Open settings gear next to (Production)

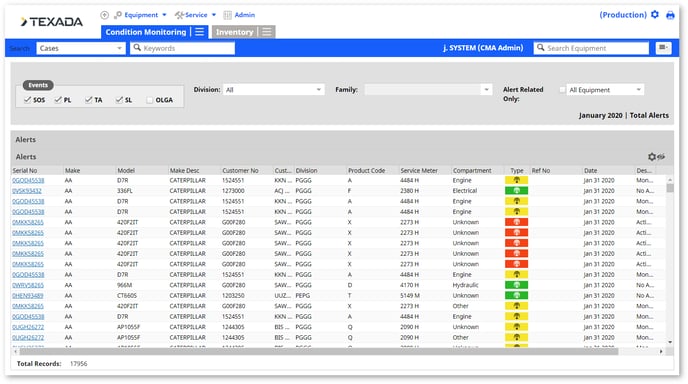[x=655, y=14]
